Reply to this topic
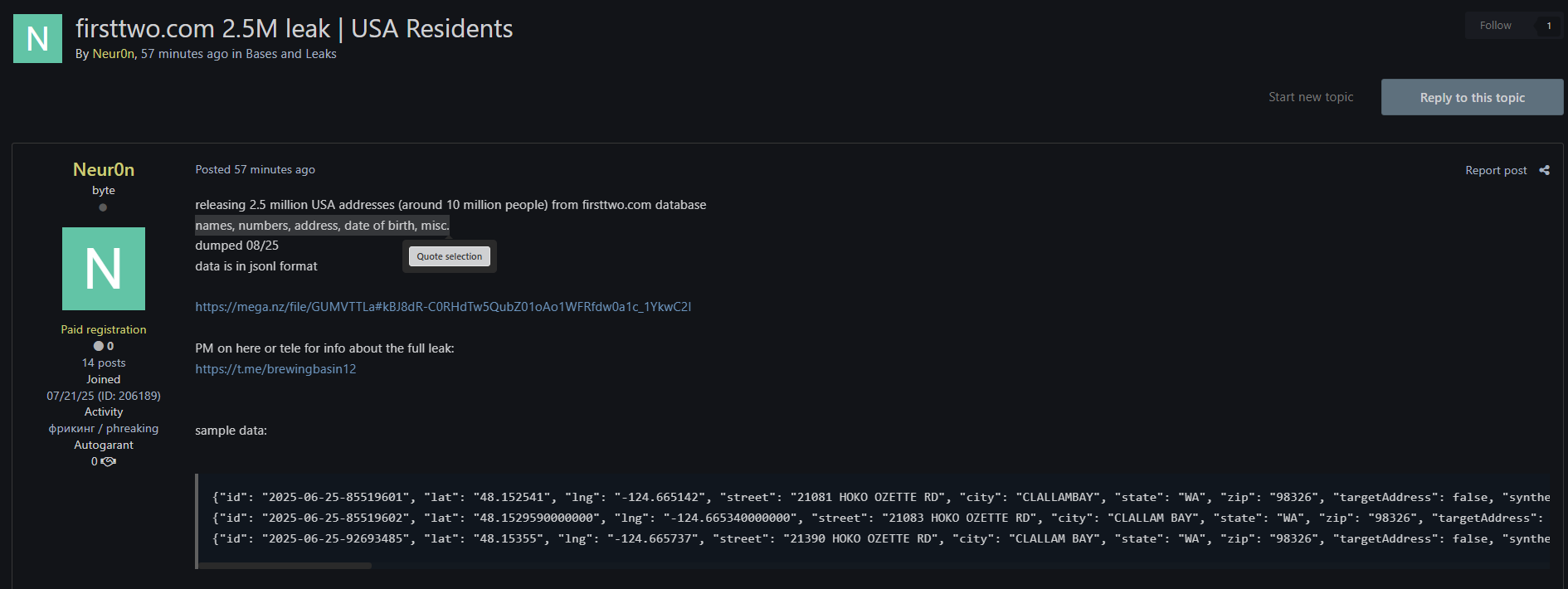 pyautogui.click(x=1472, y=97)
